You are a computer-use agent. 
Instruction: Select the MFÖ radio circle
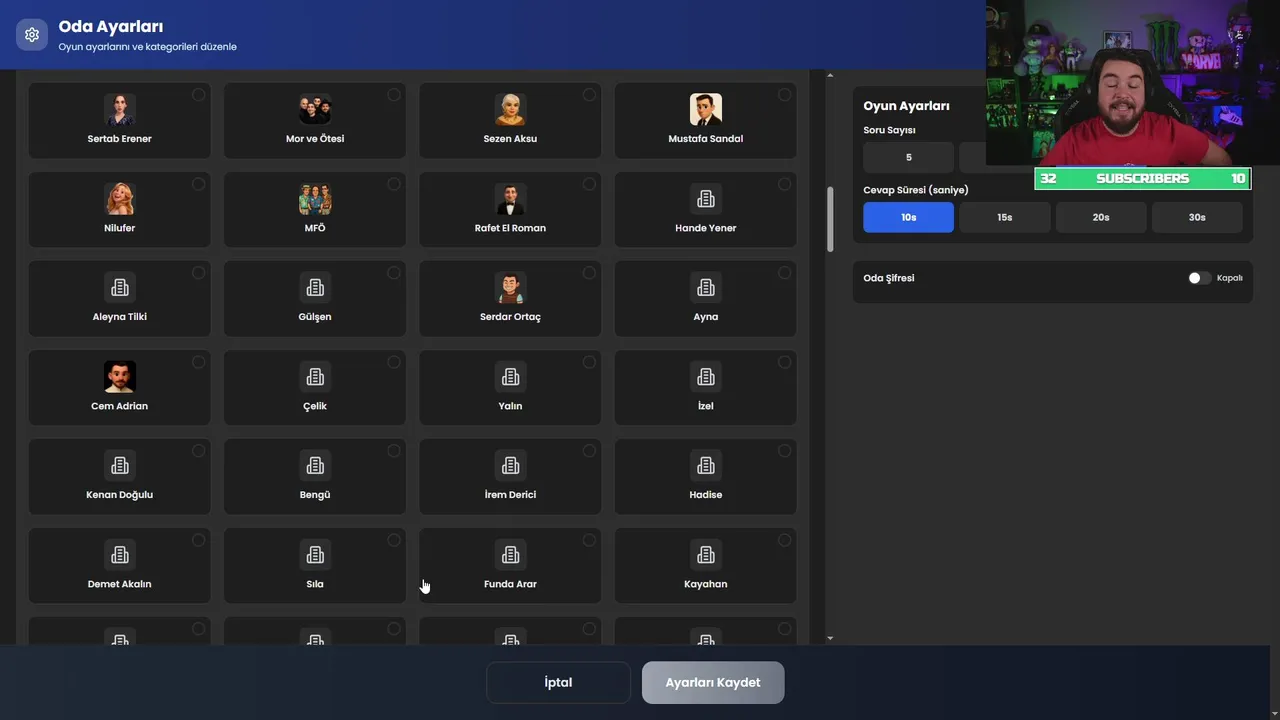[x=394, y=184]
